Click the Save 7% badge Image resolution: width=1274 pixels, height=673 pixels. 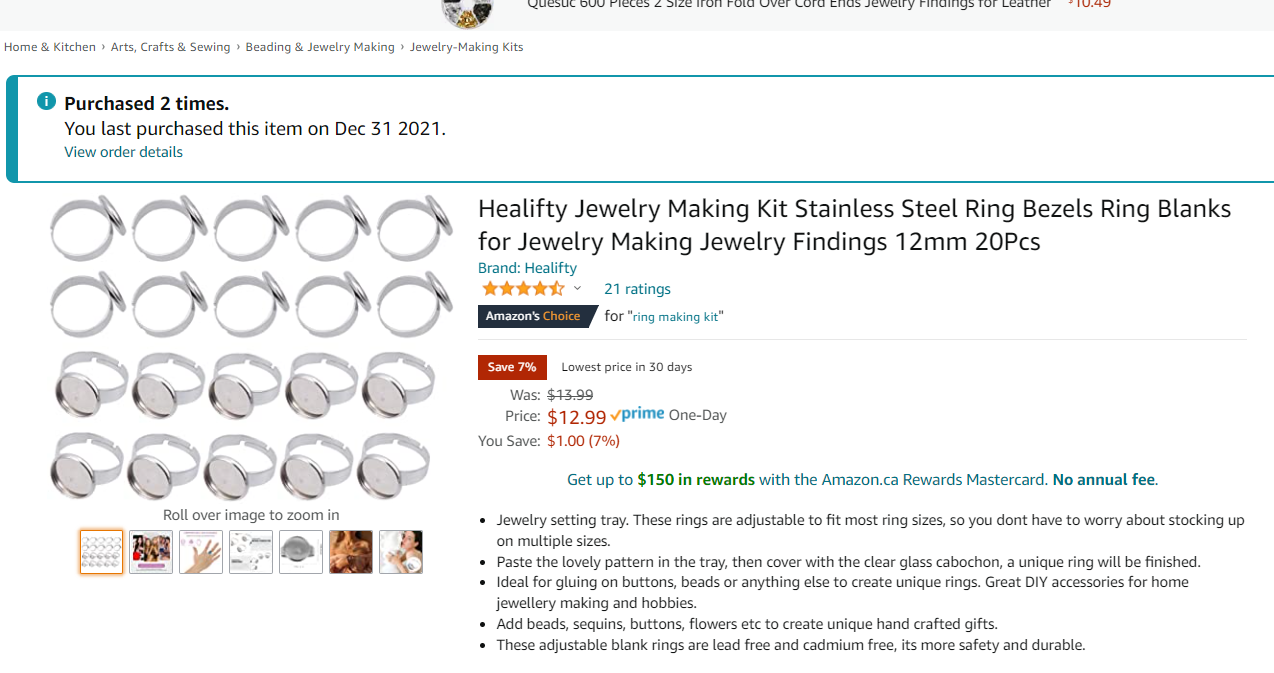[512, 367]
